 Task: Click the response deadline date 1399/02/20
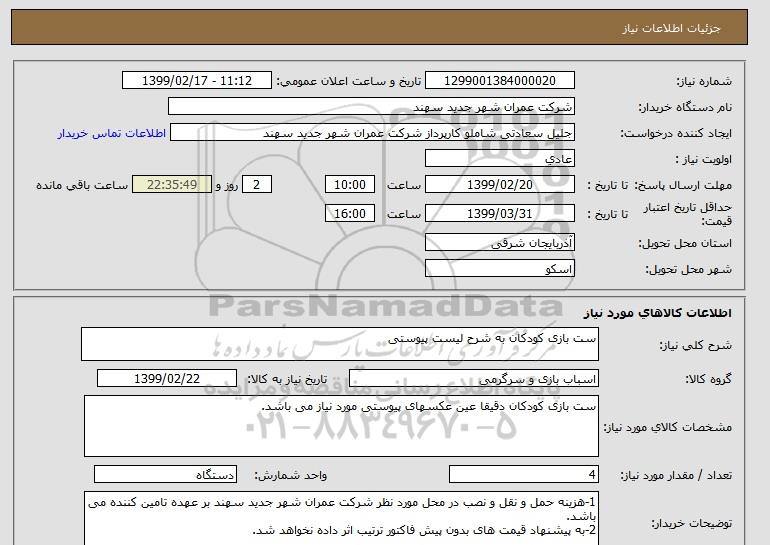(x=499, y=185)
